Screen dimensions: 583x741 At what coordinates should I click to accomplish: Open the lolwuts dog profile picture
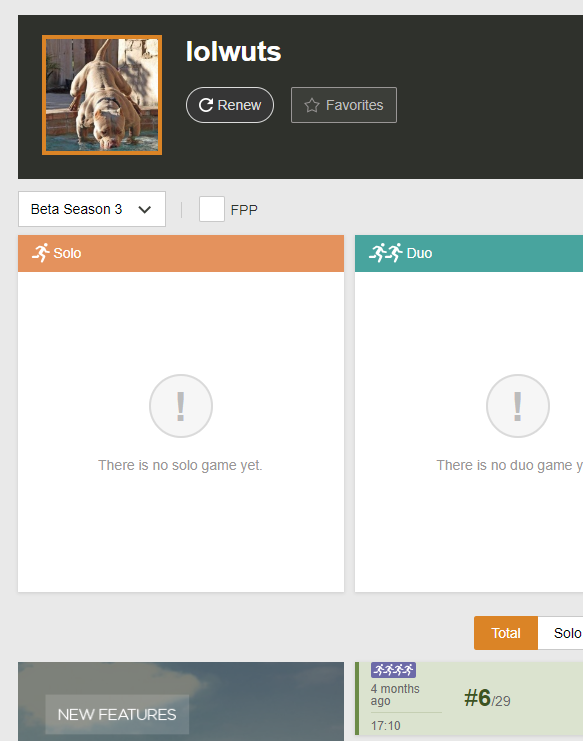[x=102, y=95]
